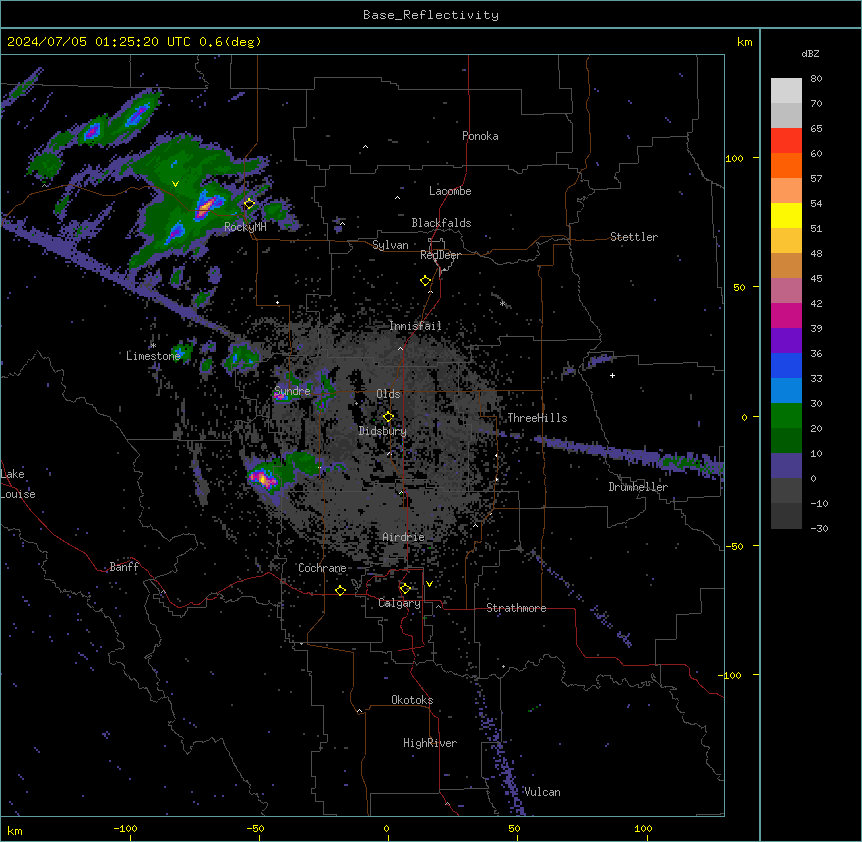862x842 pixels.
Task: Click the -30 value in the dBZ legend
Action: (x=819, y=529)
